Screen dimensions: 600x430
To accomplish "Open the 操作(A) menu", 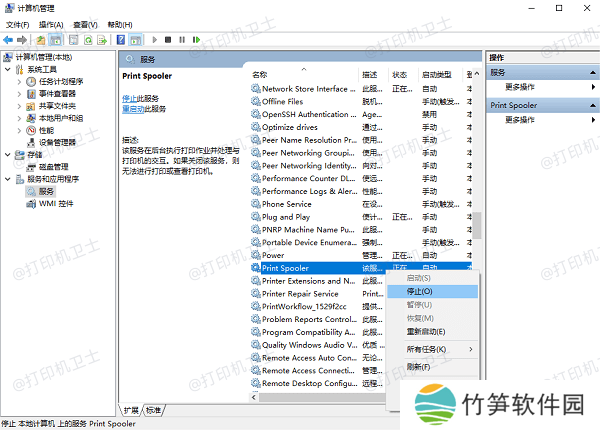I will pyautogui.click(x=50, y=24).
